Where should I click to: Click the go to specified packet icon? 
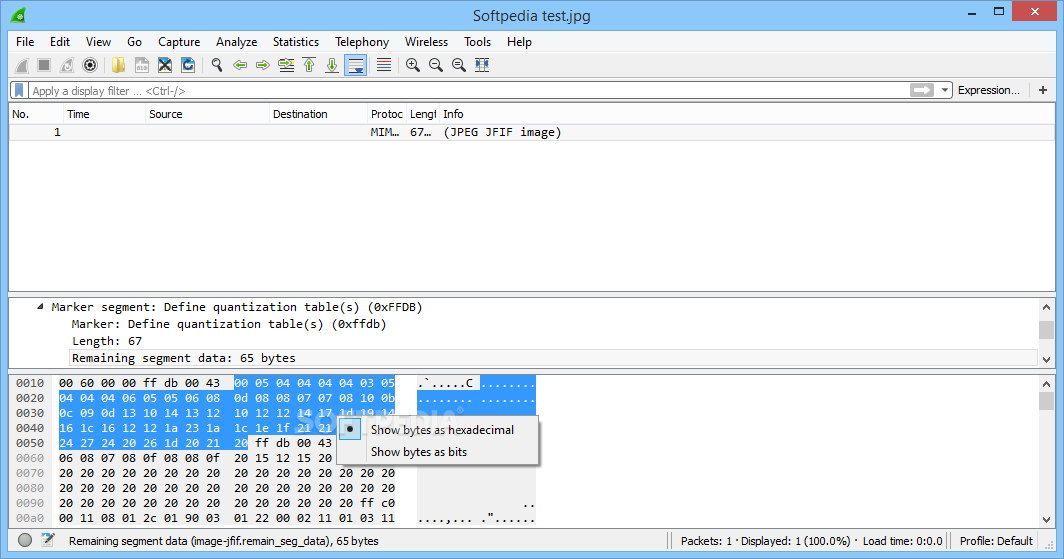[x=286, y=65]
